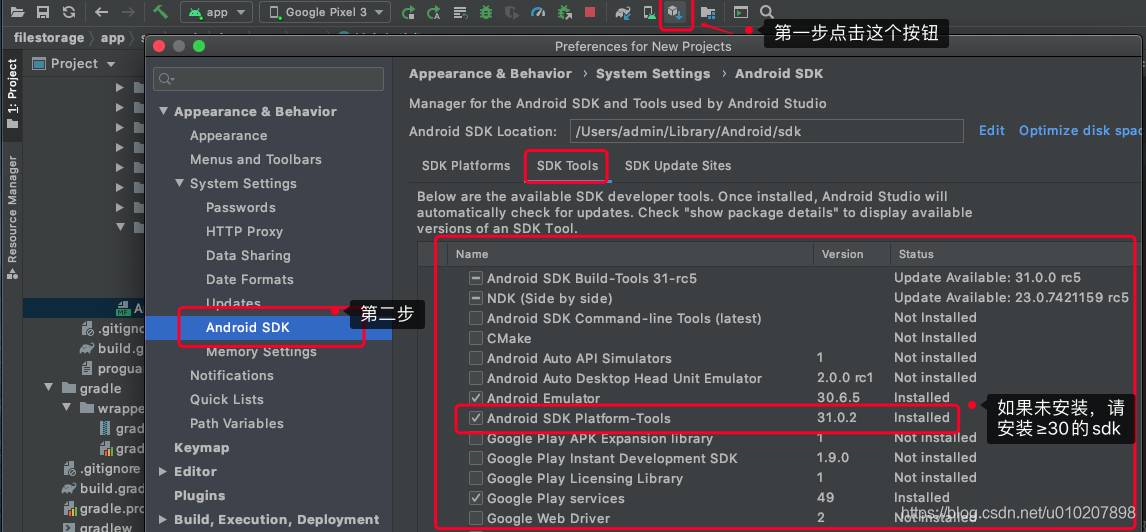Open the Project Structure toolbar icon

[x=707, y=12]
